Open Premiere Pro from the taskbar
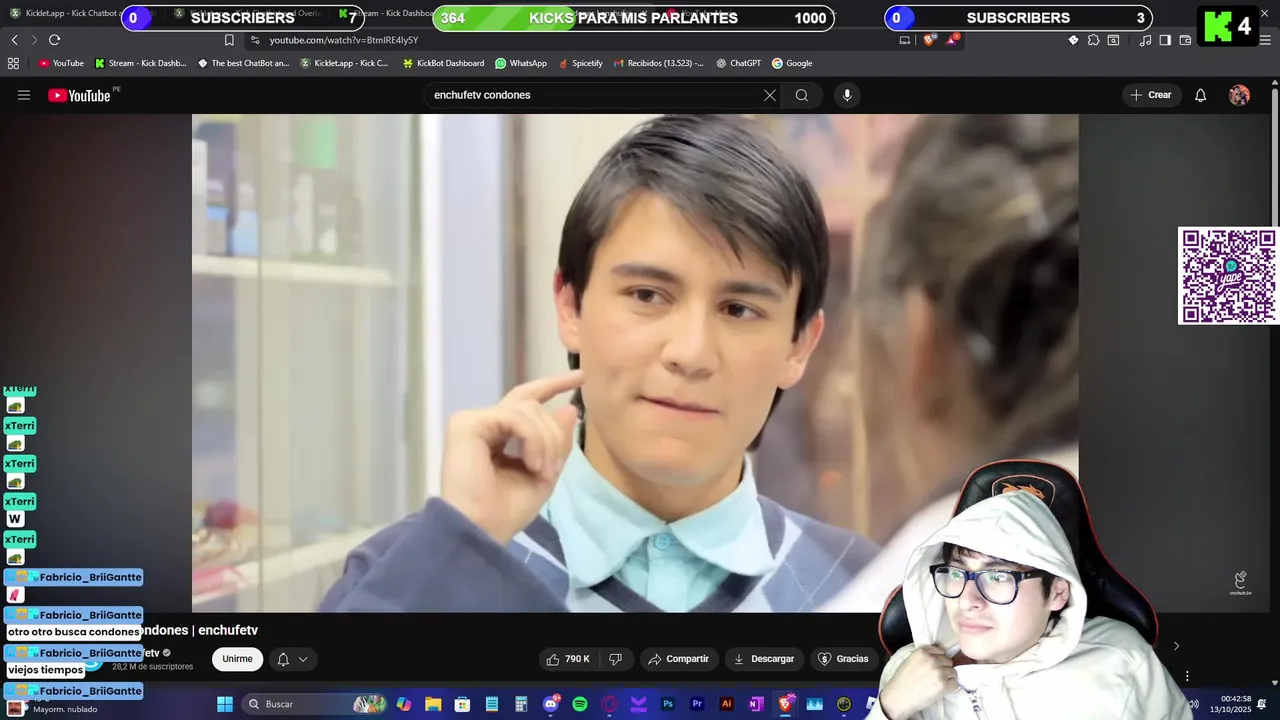 click(698, 704)
